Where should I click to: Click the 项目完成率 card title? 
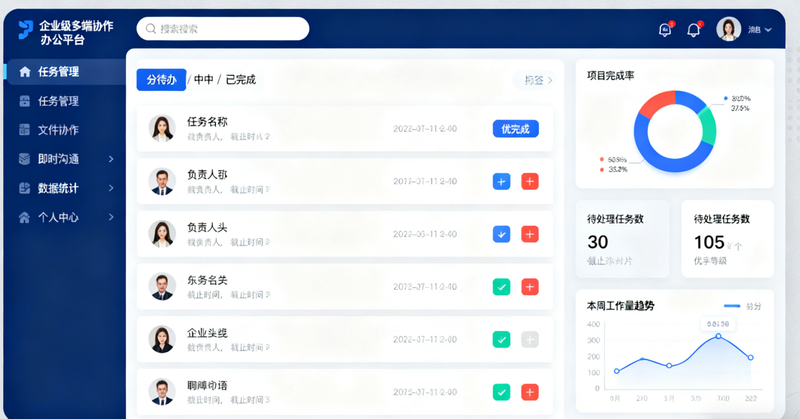tap(610, 76)
